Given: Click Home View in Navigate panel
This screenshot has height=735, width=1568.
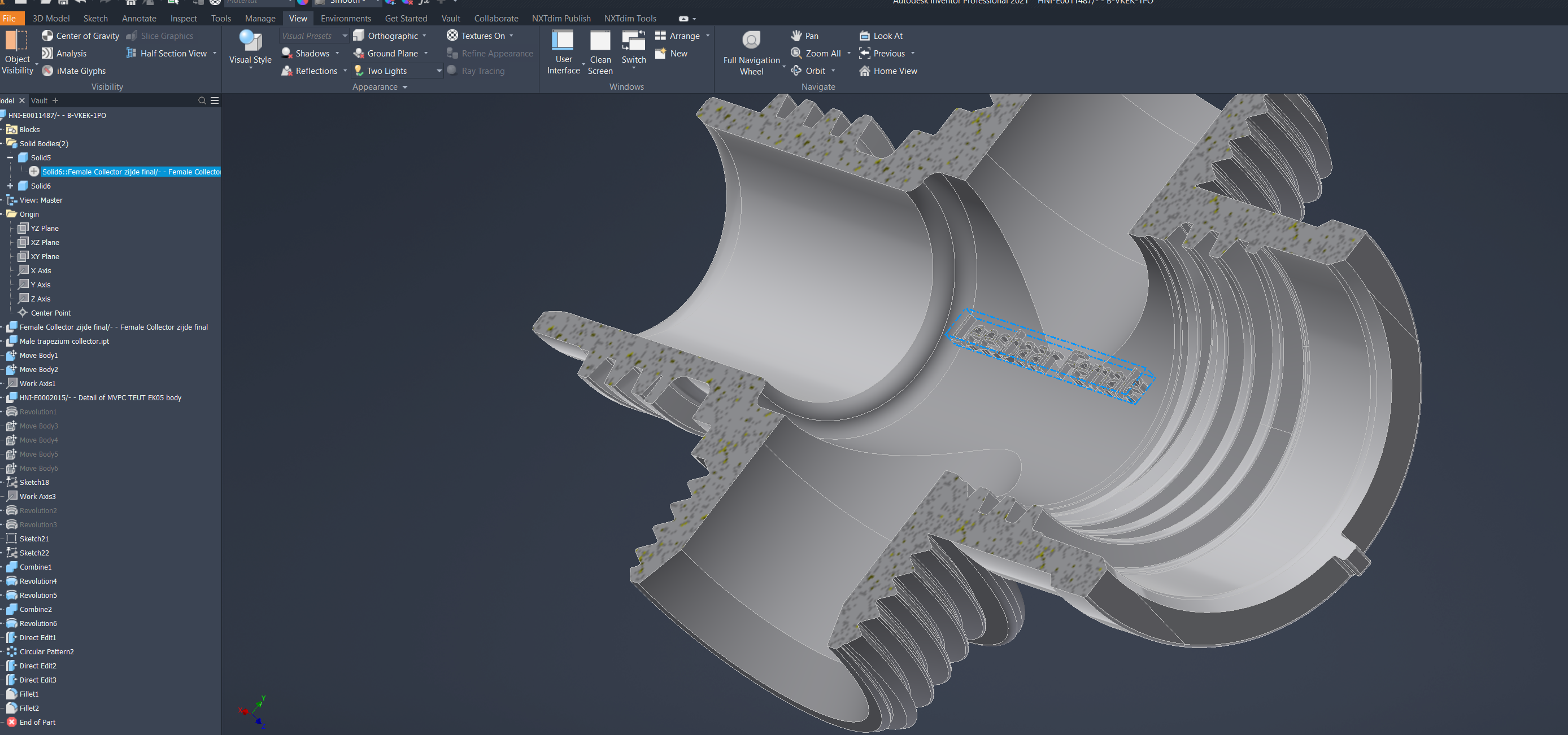Looking at the screenshot, I should click(888, 71).
